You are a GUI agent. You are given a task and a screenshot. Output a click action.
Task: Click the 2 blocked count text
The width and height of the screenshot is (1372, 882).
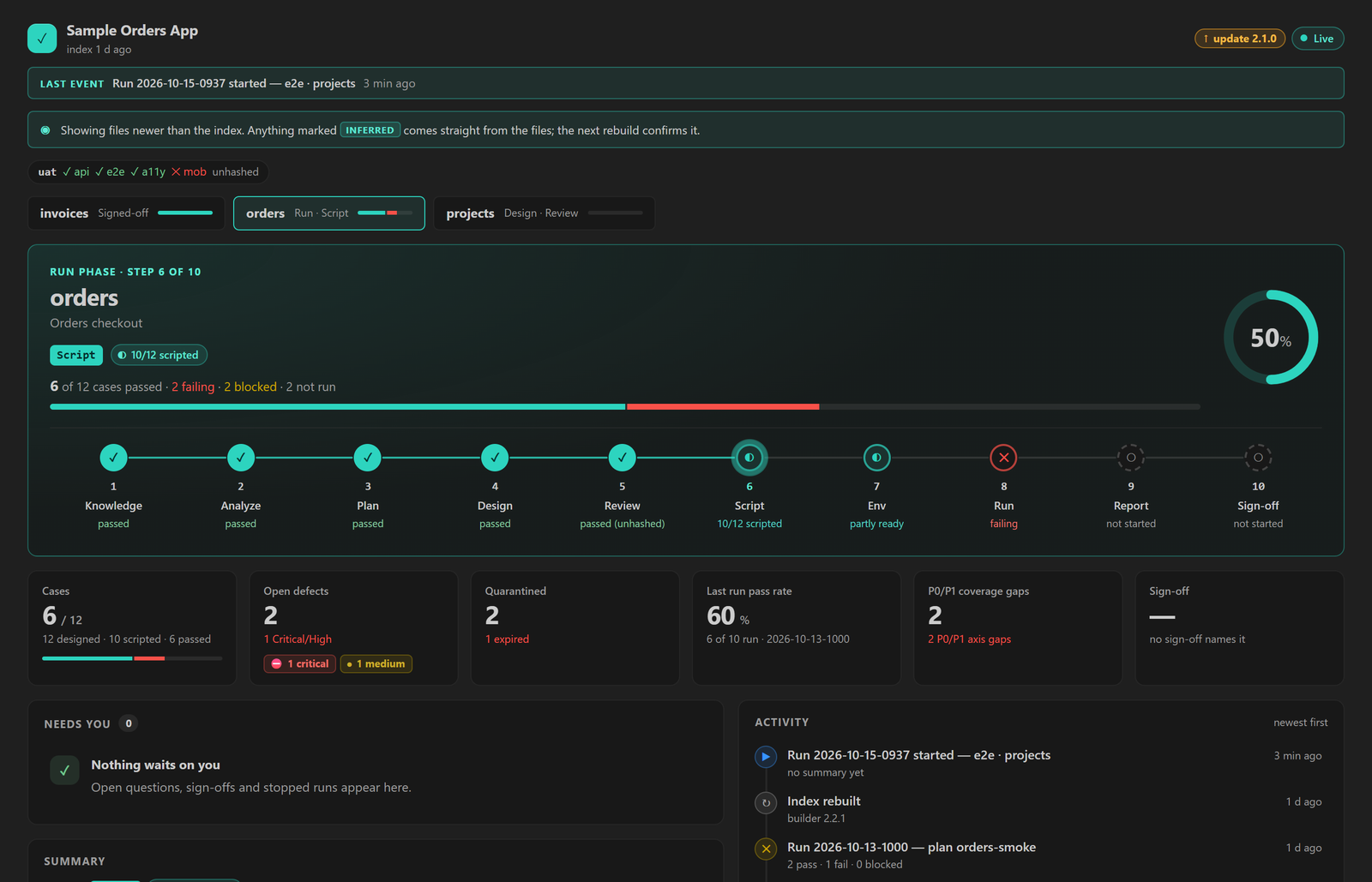tap(250, 387)
